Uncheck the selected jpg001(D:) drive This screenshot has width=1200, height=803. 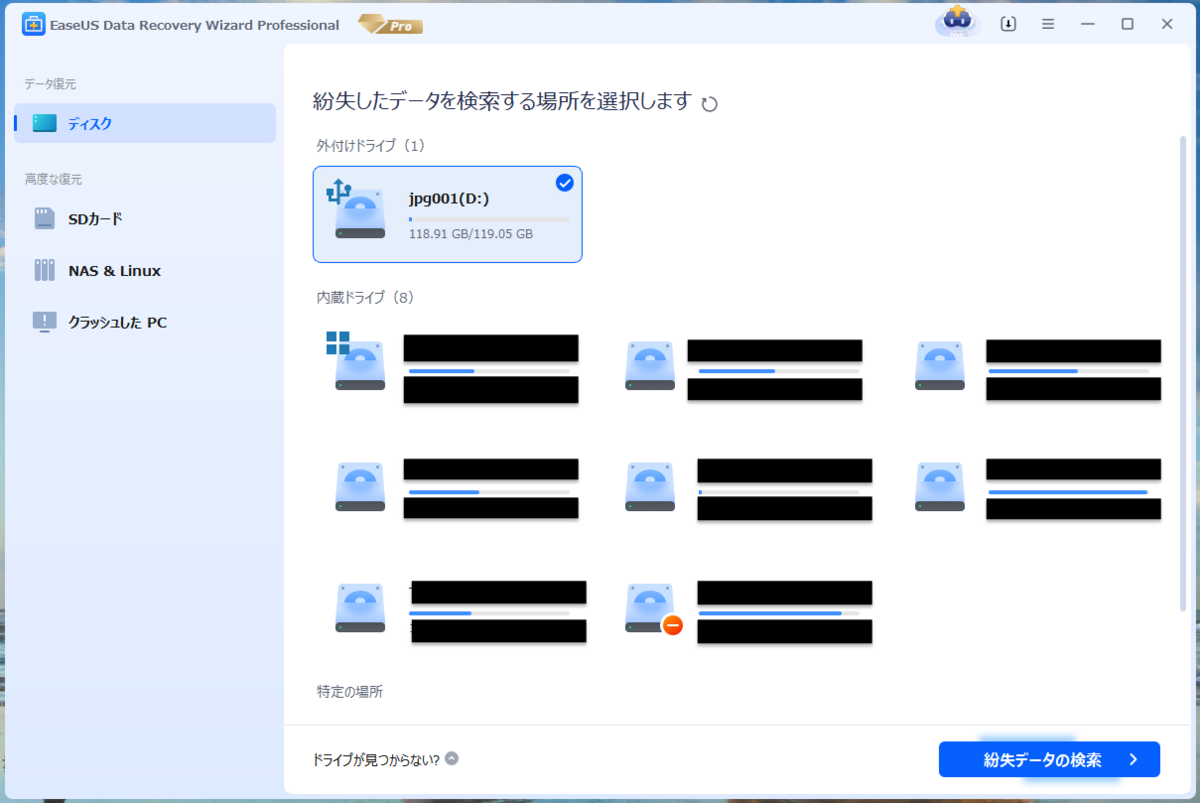coord(564,182)
